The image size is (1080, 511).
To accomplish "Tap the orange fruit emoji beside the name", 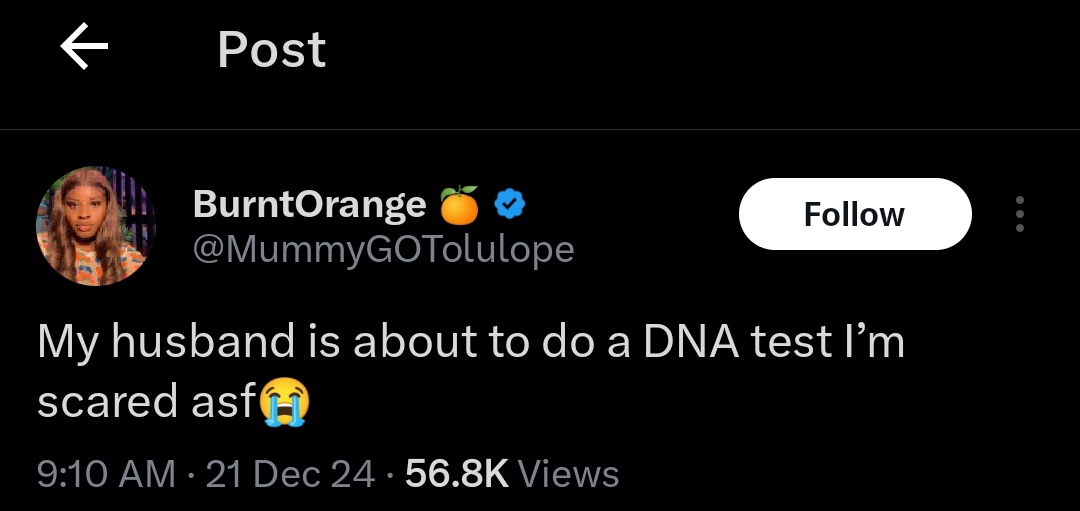I will [x=460, y=204].
